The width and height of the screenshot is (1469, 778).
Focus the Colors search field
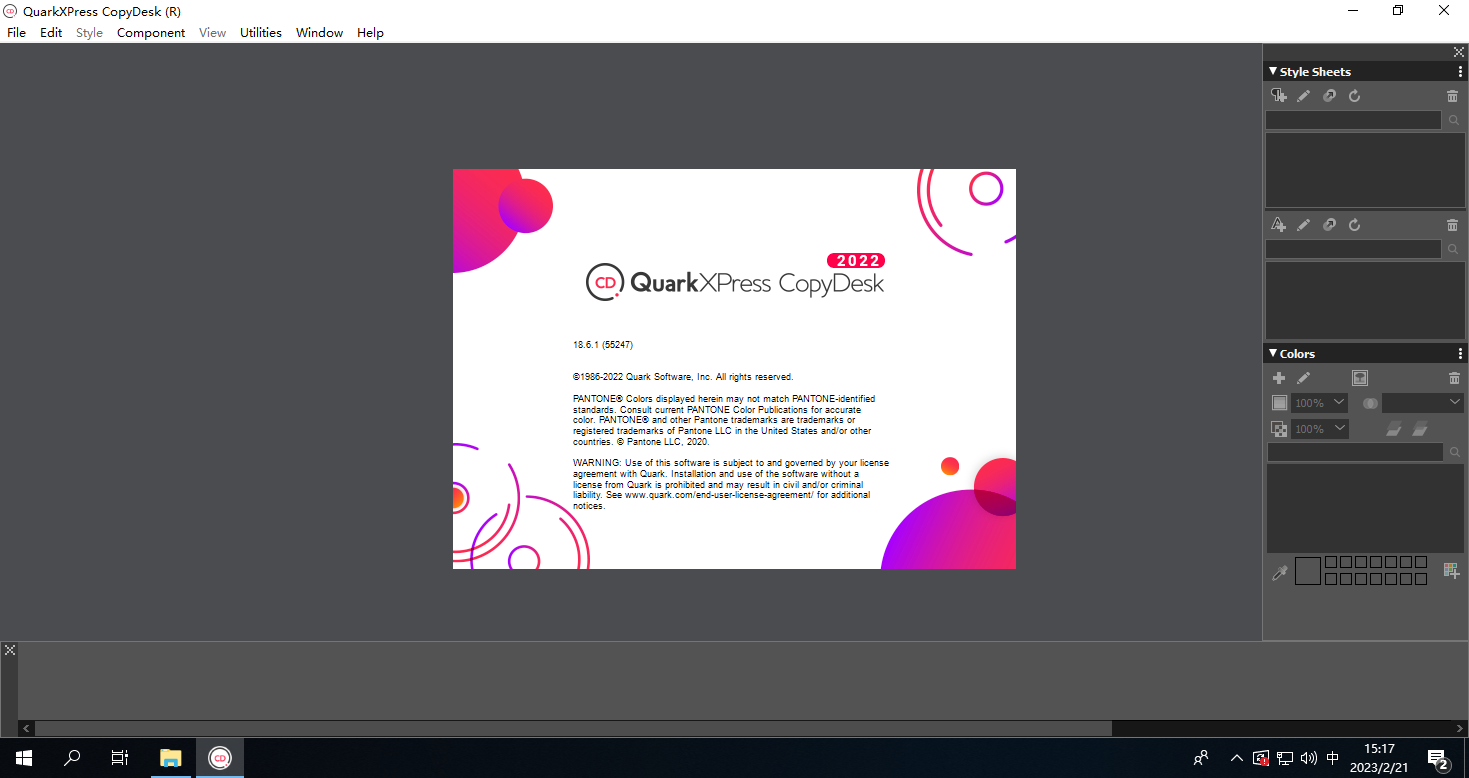(1355, 453)
